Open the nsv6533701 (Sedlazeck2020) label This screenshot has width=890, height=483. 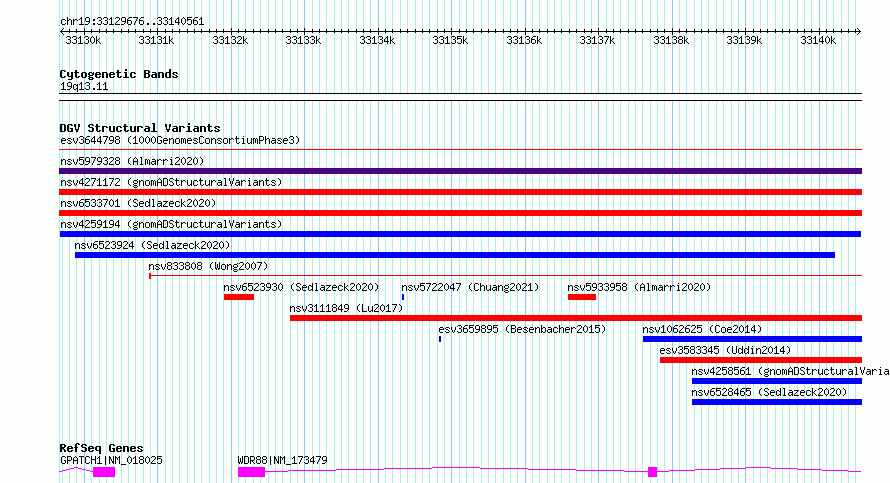click(138, 203)
